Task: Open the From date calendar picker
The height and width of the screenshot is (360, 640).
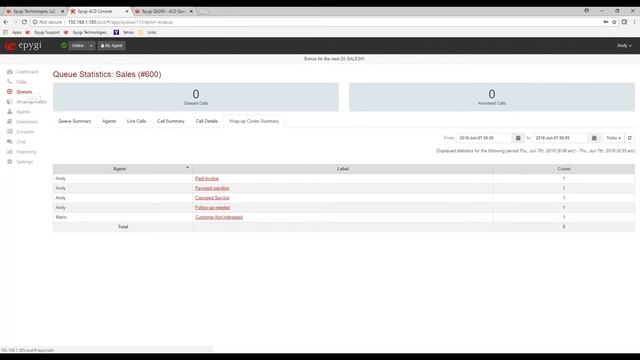Action: 518,138
